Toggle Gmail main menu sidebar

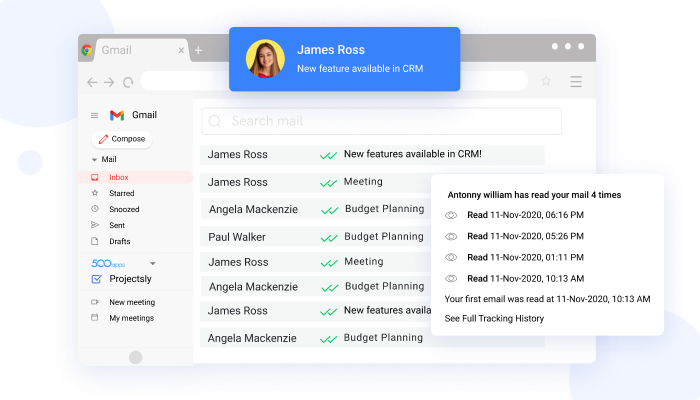tap(94, 116)
